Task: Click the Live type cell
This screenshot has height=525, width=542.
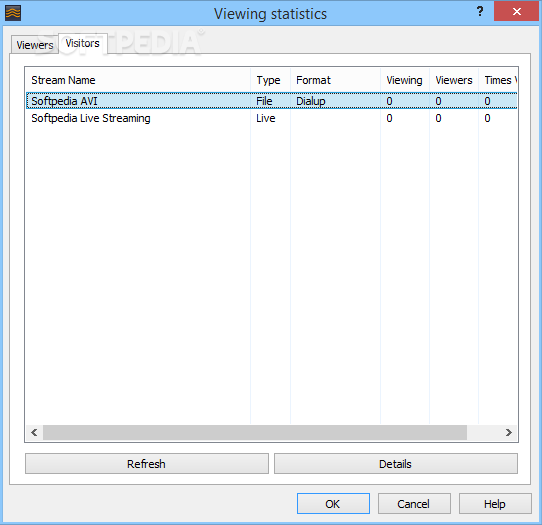Action: tap(266, 118)
